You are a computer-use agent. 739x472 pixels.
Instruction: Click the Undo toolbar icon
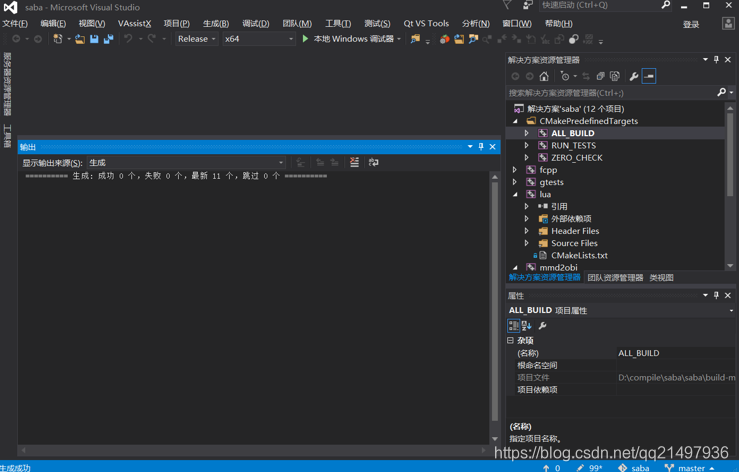[x=128, y=39]
